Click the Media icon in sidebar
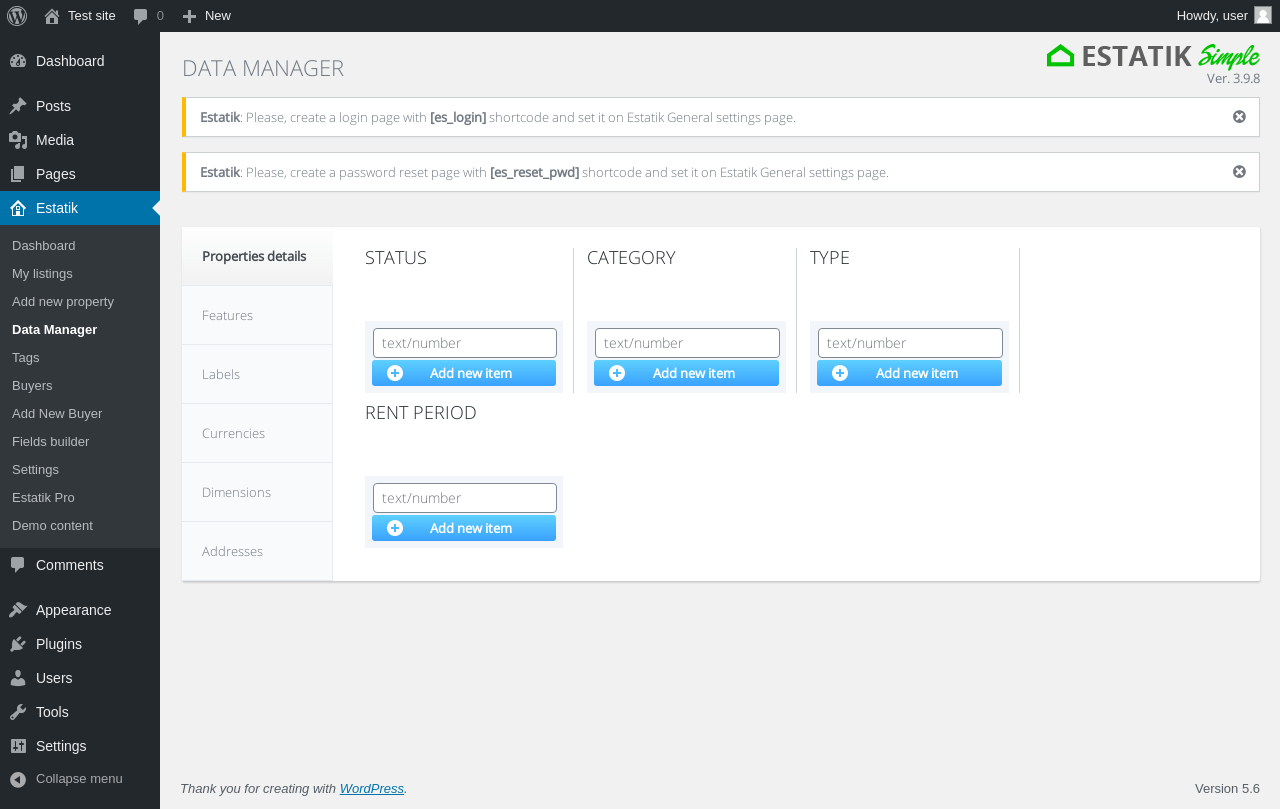The image size is (1280, 809). pos(18,140)
